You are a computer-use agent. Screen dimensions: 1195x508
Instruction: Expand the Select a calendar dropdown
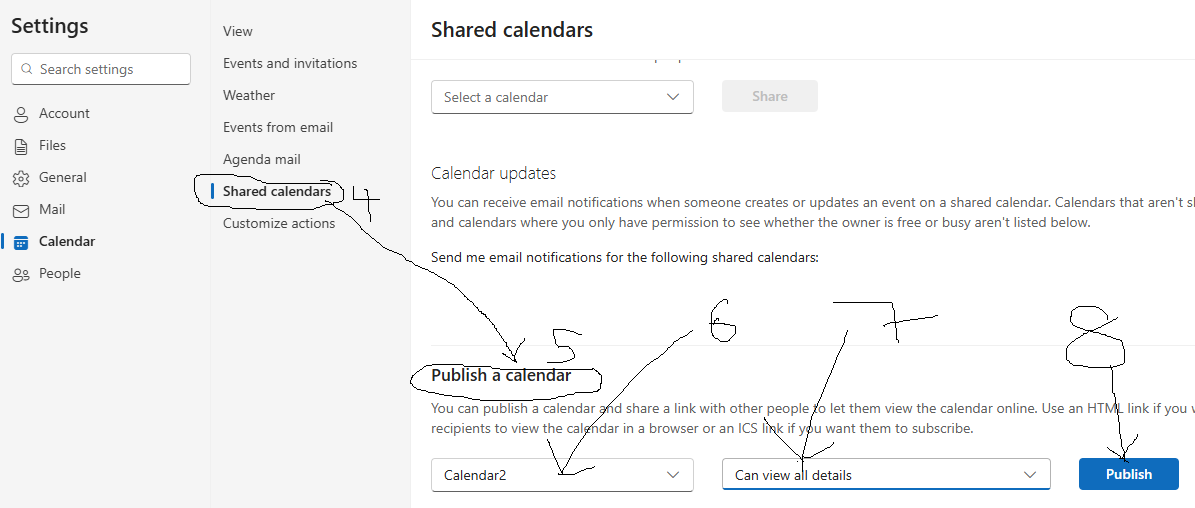562,97
